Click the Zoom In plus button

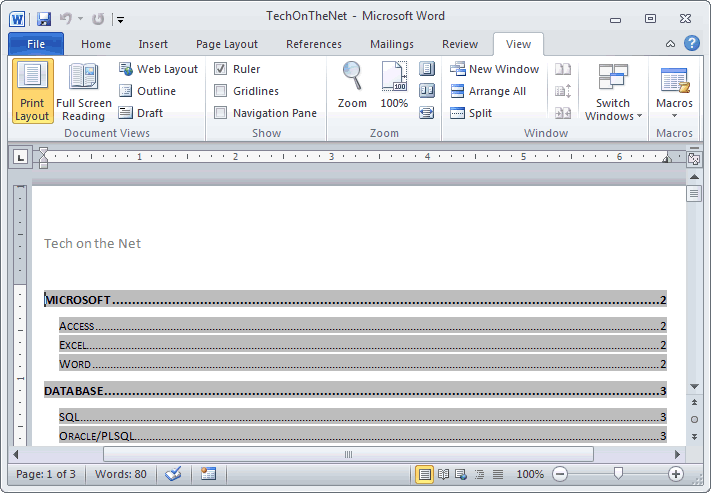pyautogui.click(x=676, y=474)
